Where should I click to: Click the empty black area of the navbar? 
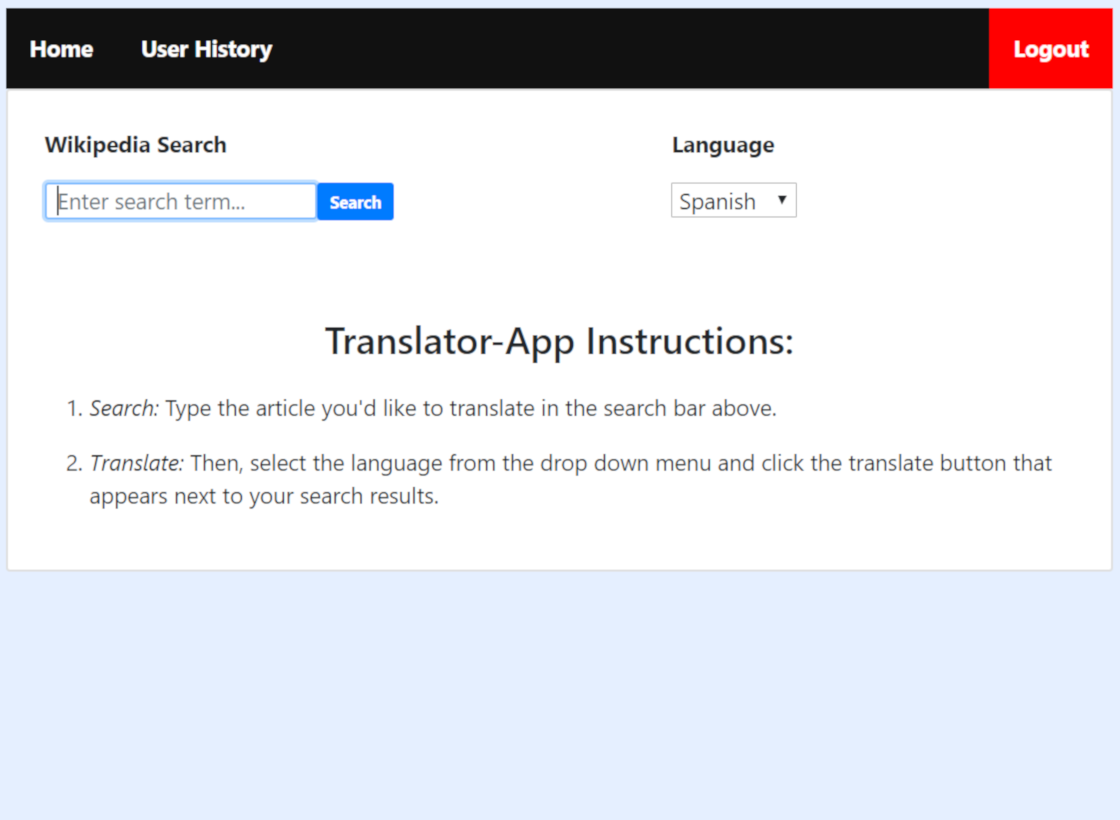coord(630,49)
